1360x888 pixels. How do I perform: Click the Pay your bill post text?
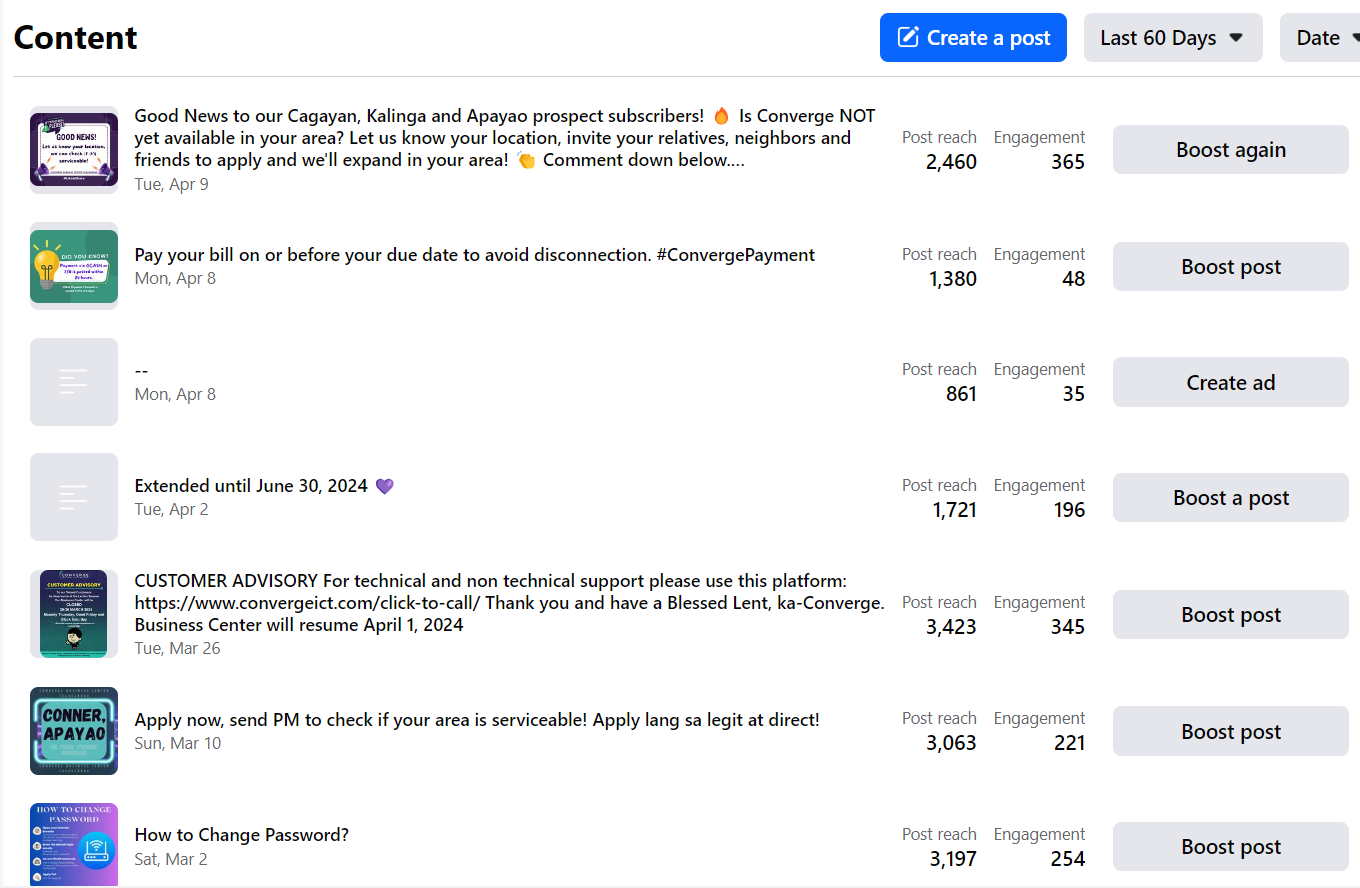[474, 255]
